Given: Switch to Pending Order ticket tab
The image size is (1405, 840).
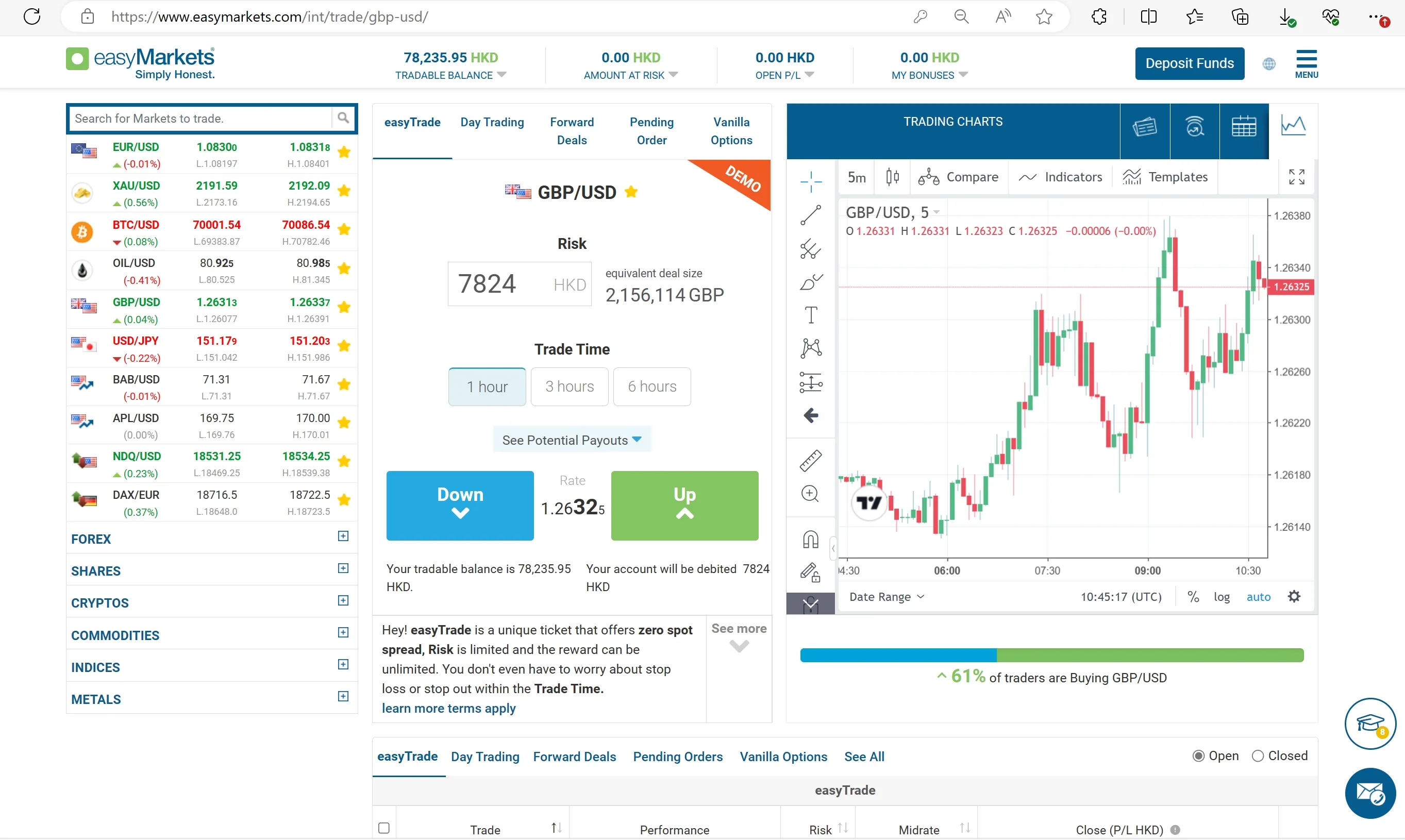Looking at the screenshot, I should [651, 131].
